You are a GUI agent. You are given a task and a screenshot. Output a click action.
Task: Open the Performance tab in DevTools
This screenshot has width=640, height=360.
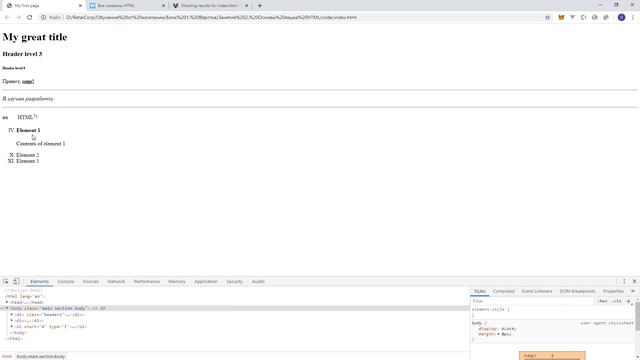(x=147, y=282)
